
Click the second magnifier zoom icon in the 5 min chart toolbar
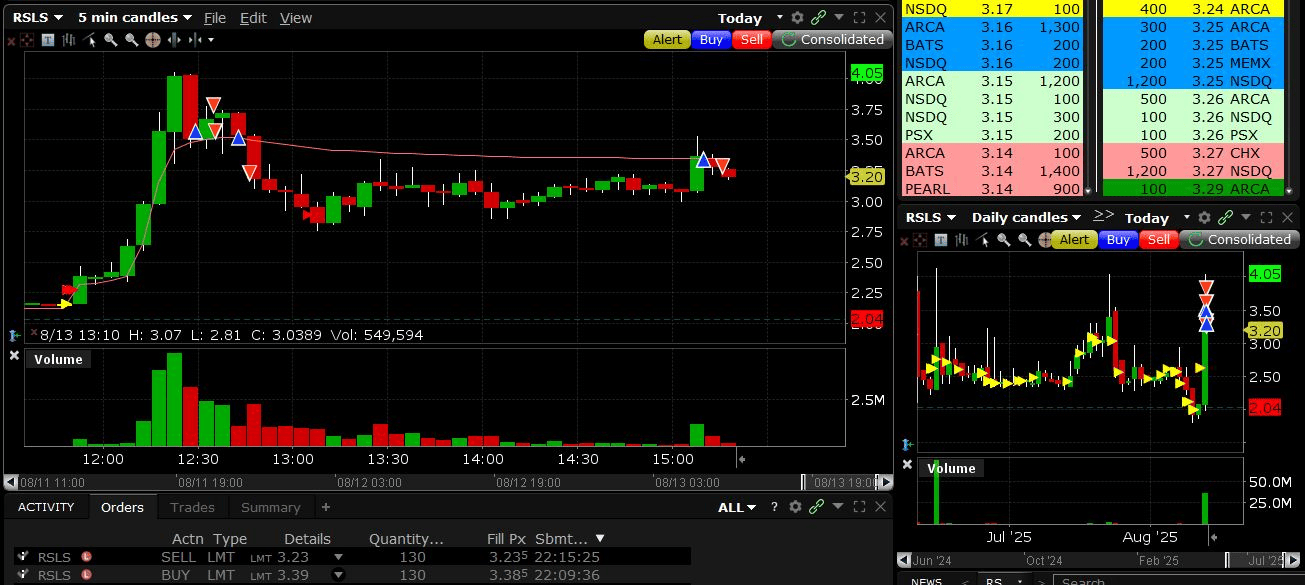pyautogui.click(x=132, y=40)
